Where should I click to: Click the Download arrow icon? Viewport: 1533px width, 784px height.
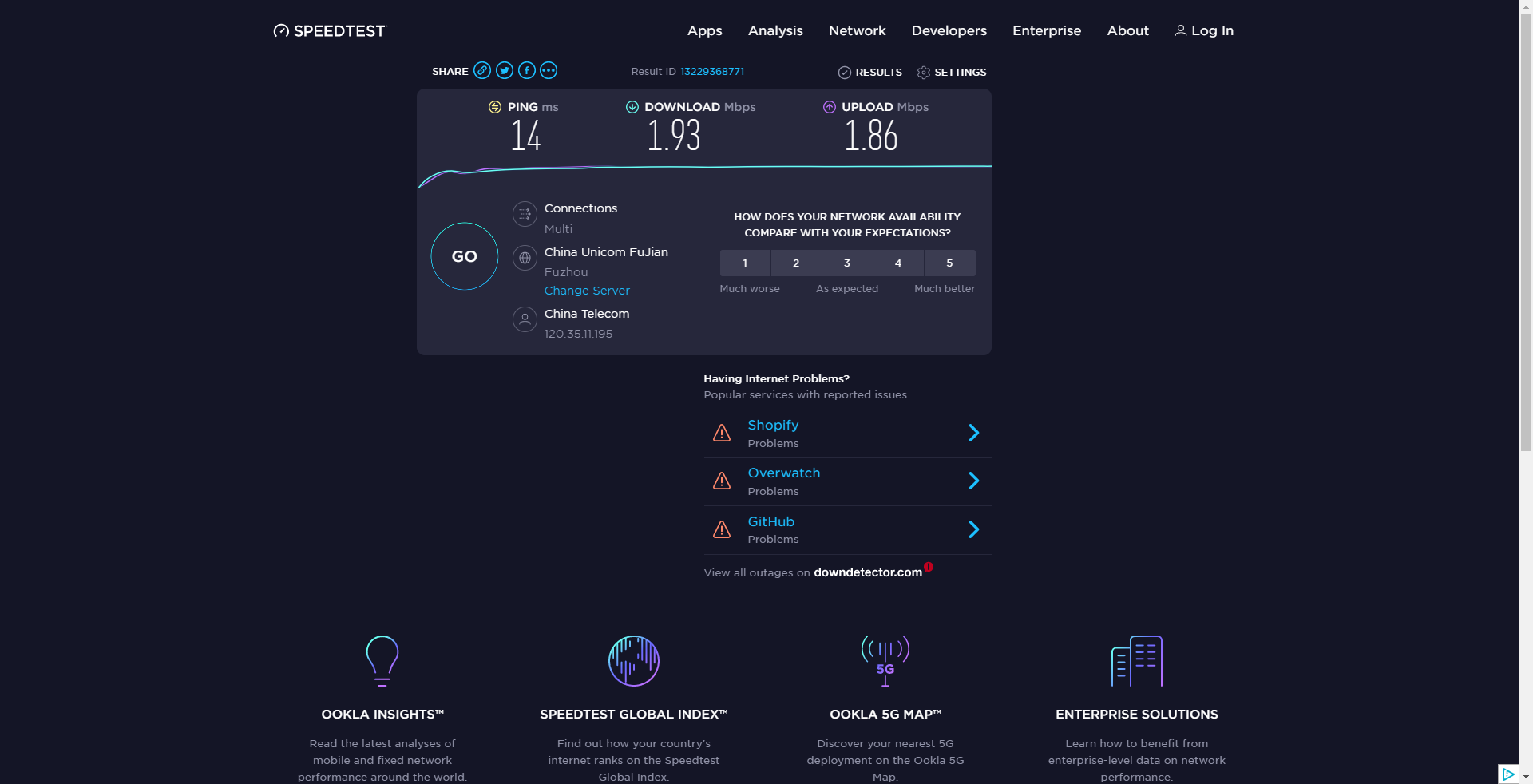coord(632,107)
